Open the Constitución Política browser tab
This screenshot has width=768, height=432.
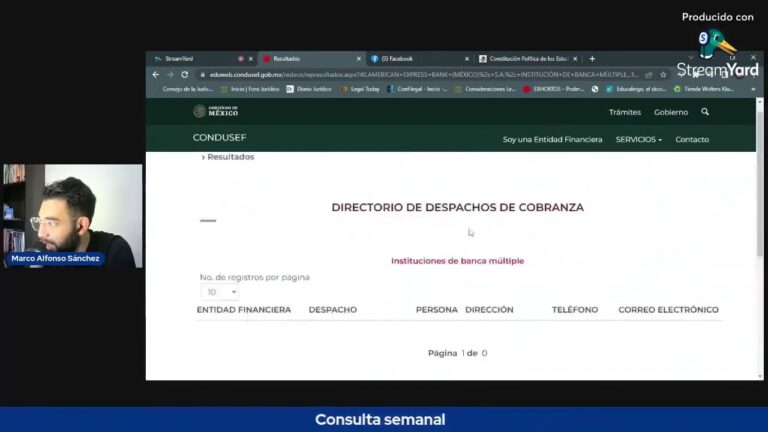point(527,59)
